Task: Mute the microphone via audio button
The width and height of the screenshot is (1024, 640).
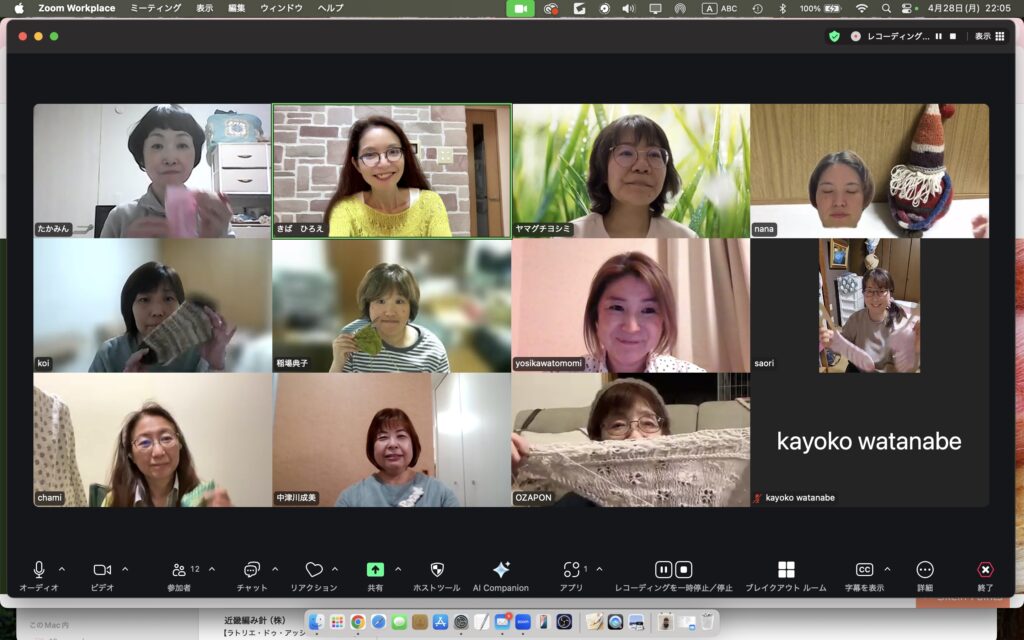Action: click(x=39, y=570)
